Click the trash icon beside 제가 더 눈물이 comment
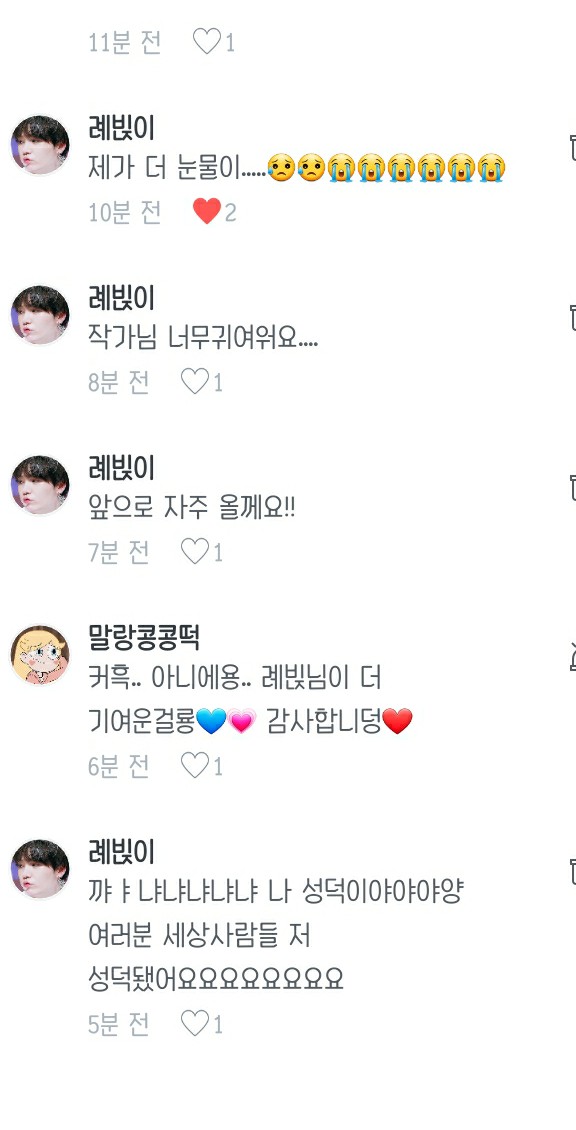Viewport: 576px width, 1130px height. [572, 146]
